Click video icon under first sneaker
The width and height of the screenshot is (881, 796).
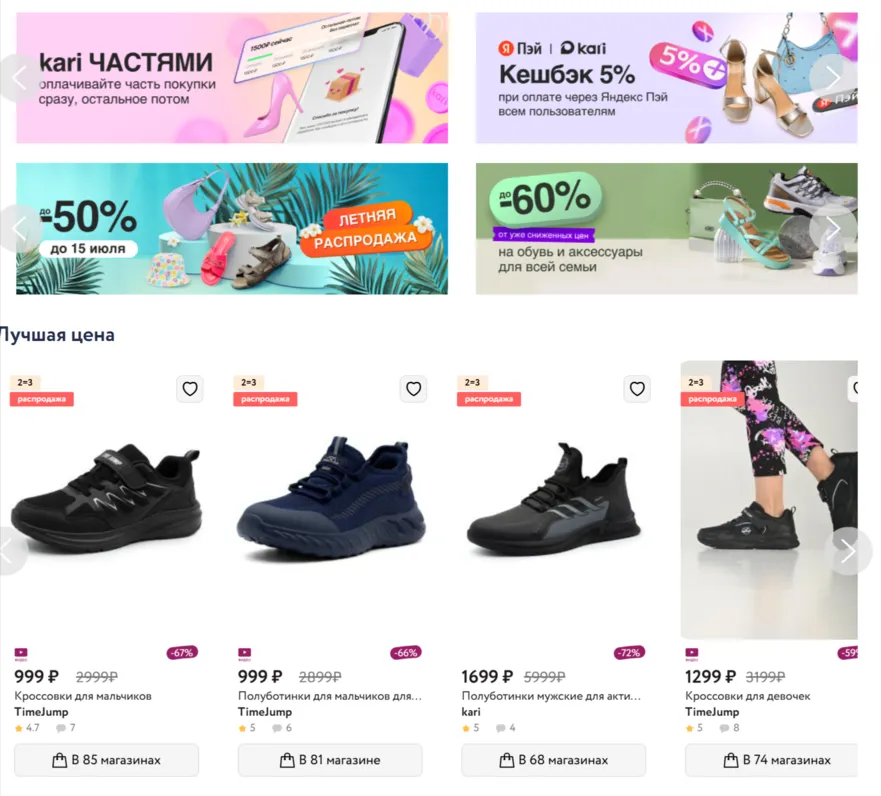pyautogui.click(x=21, y=653)
